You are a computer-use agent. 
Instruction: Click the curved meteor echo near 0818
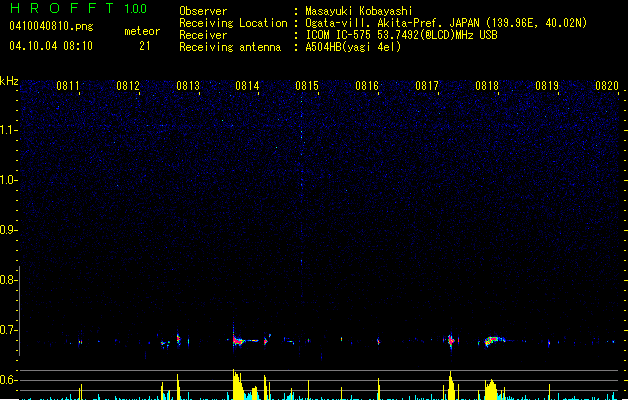494,341
